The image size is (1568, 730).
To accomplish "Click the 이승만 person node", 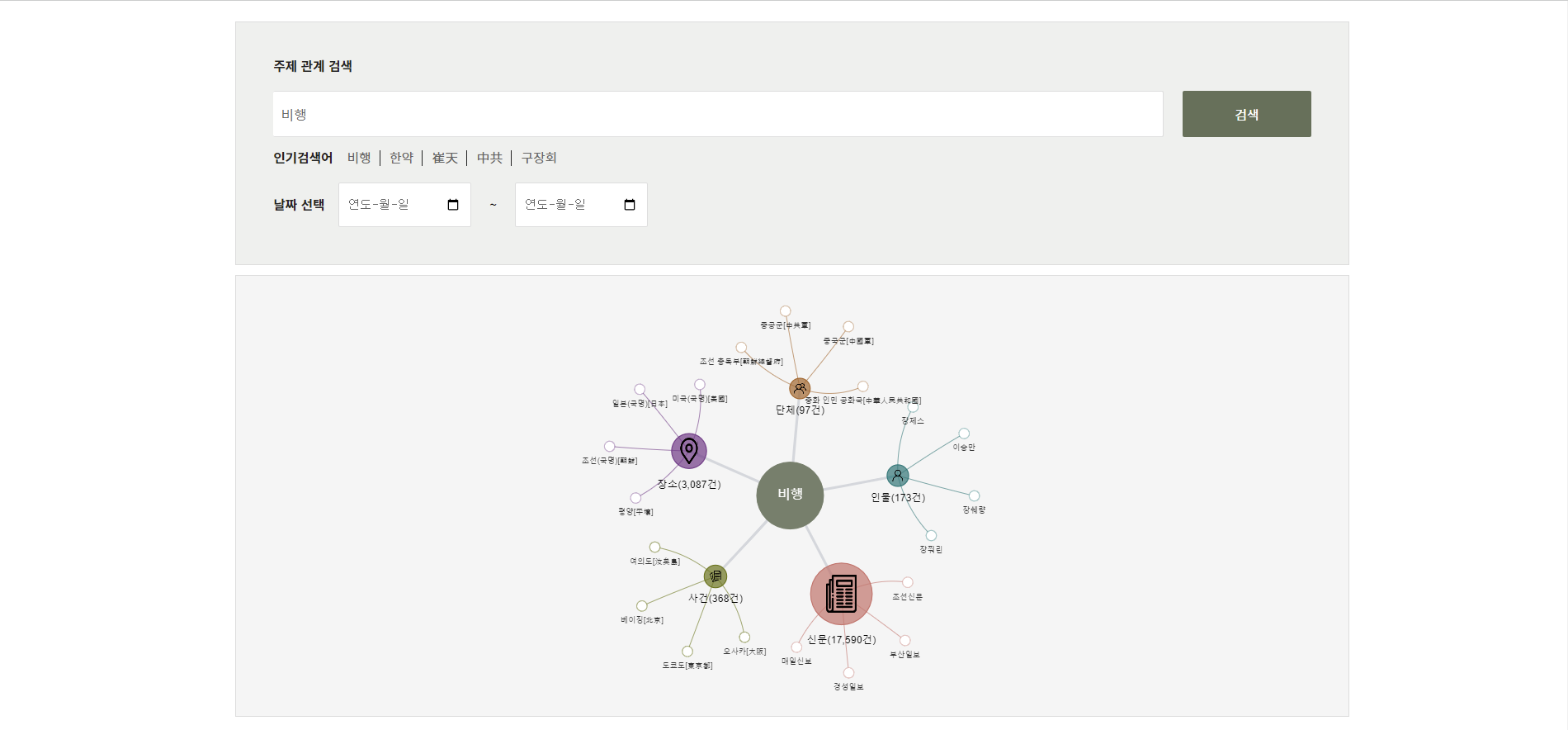I will pyautogui.click(x=964, y=434).
